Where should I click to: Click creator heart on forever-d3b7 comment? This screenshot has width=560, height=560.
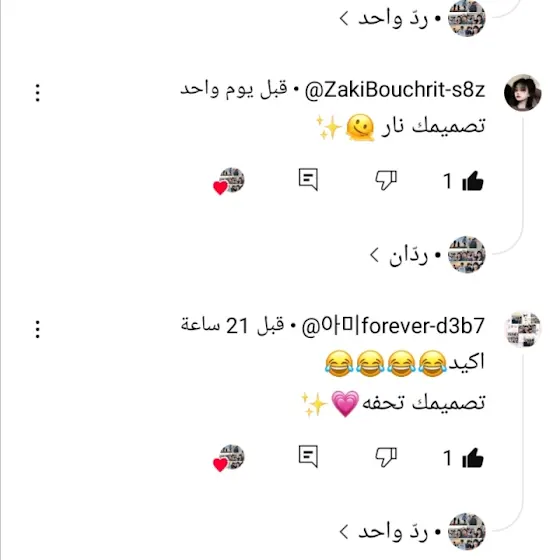(229, 458)
